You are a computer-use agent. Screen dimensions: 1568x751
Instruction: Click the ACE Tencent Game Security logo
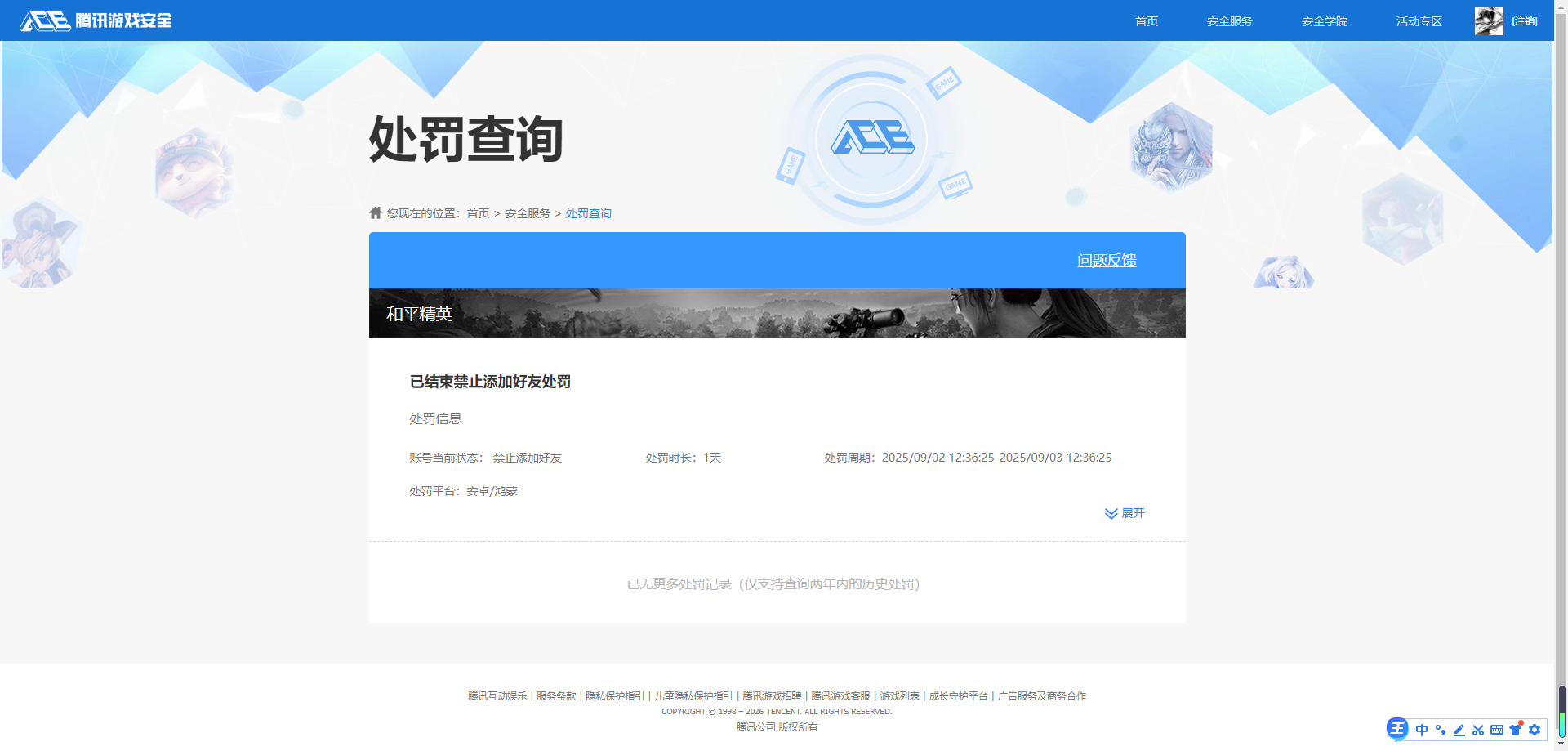96,20
